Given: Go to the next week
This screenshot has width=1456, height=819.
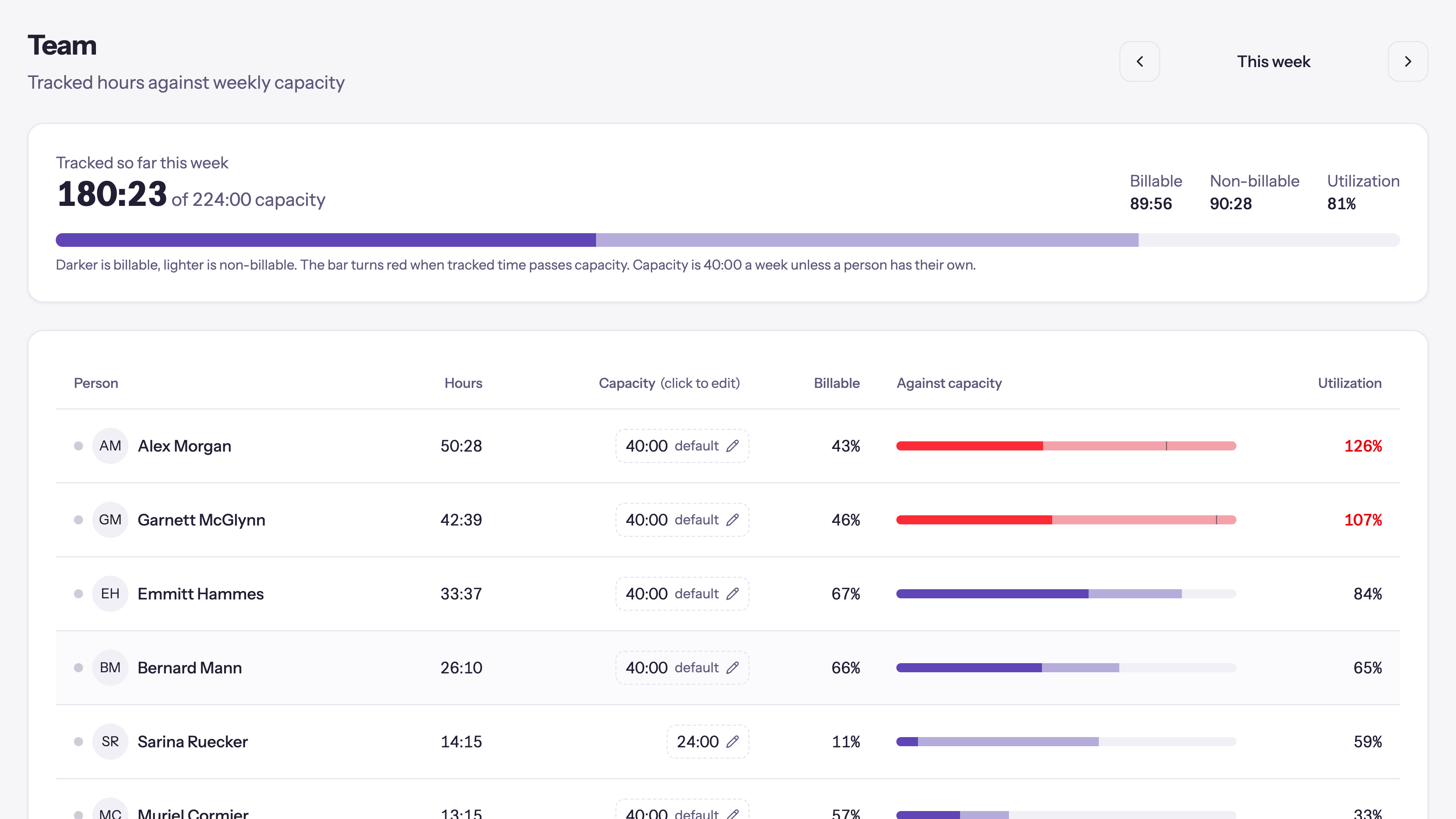Looking at the screenshot, I should point(1408,61).
